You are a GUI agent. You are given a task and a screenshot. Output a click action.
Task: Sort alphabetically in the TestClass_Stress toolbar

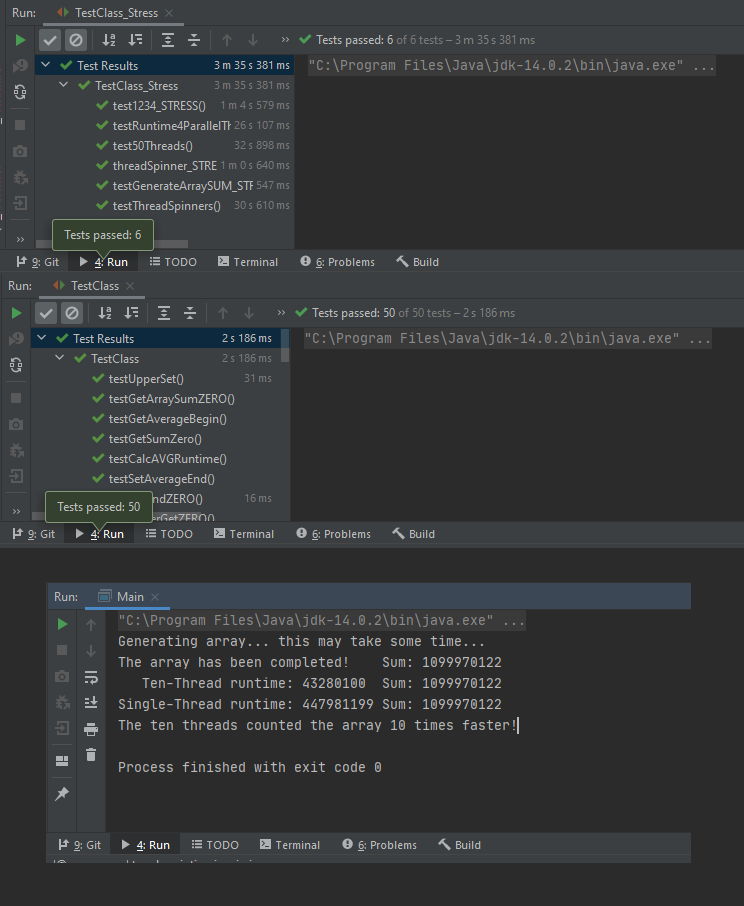tap(107, 40)
